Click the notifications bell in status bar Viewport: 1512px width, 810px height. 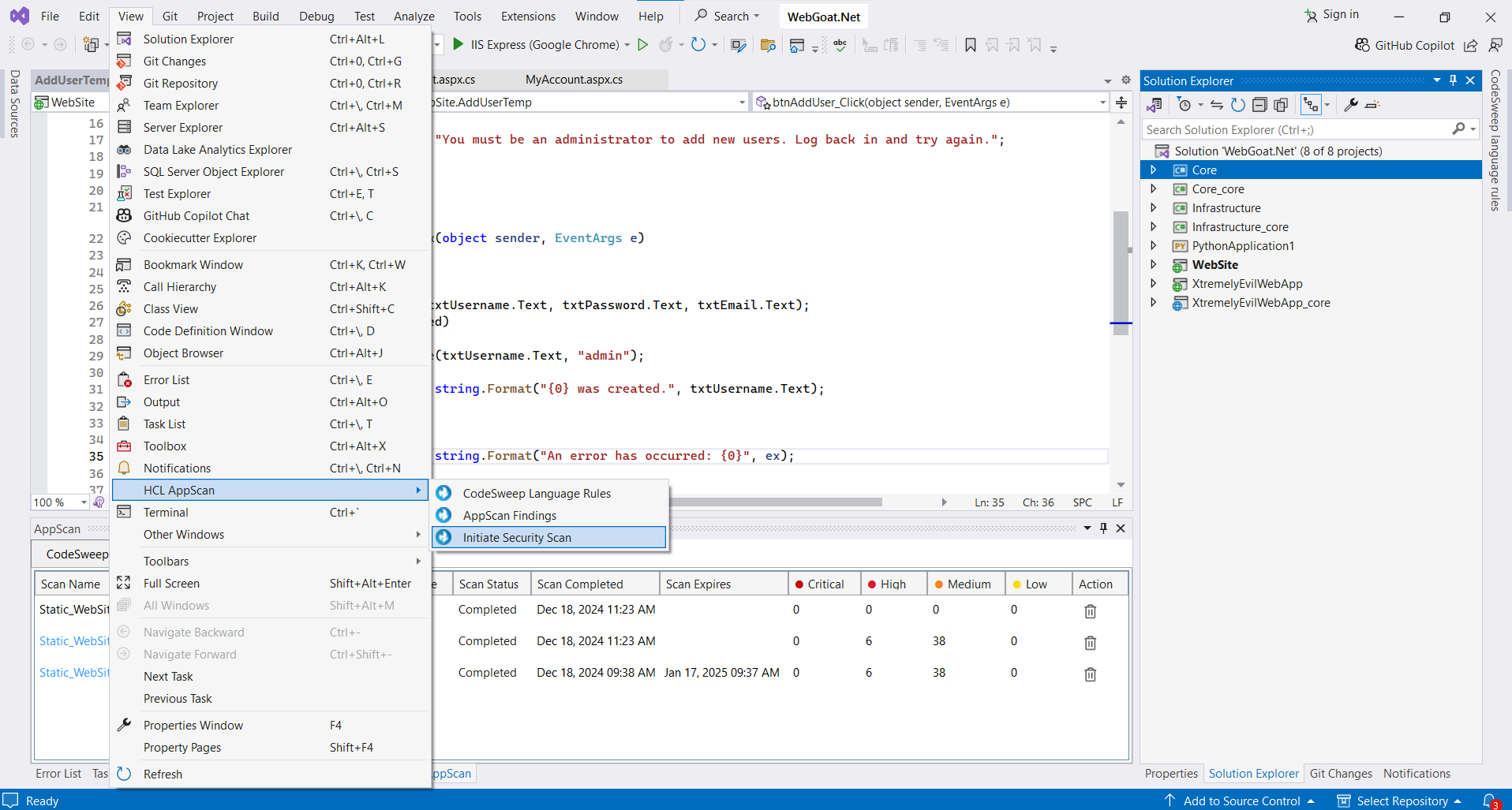click(x=1490, y=801)
